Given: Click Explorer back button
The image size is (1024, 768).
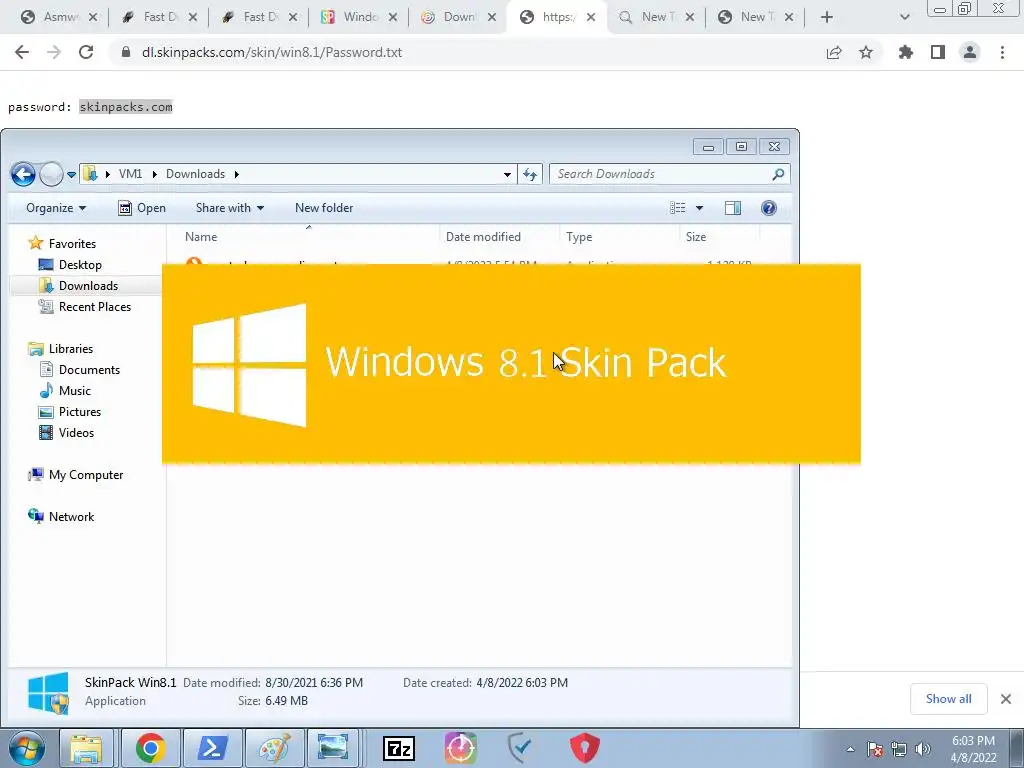Looking at the screenshot, I should coord(24,174).
